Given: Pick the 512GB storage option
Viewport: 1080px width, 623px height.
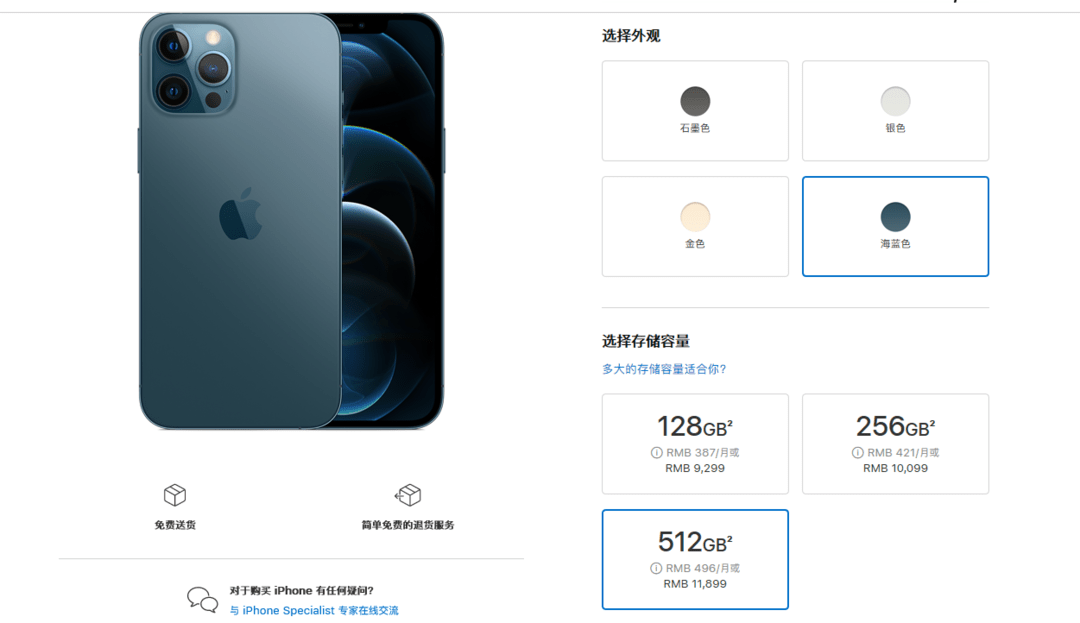Looking at the screenshot, I should tap(695, 560).
